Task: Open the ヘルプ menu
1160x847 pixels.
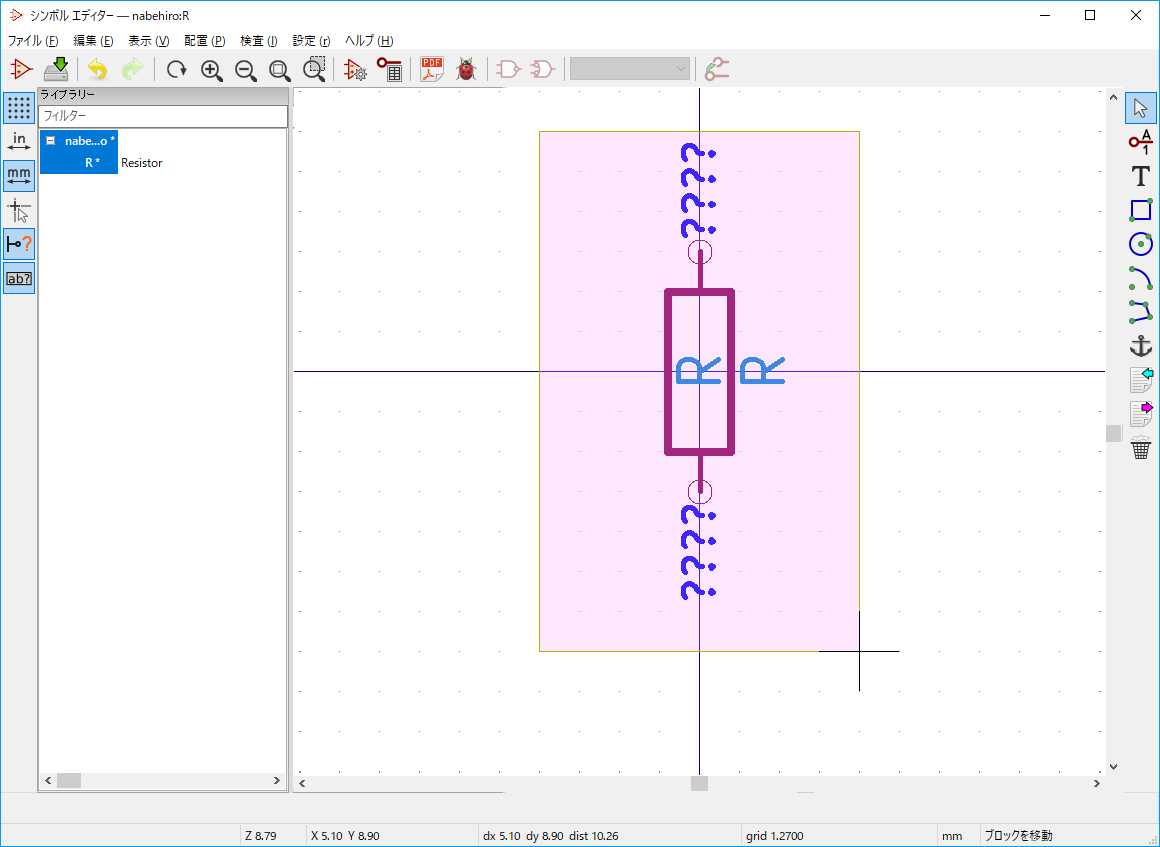Action: [x=369, y=41]
